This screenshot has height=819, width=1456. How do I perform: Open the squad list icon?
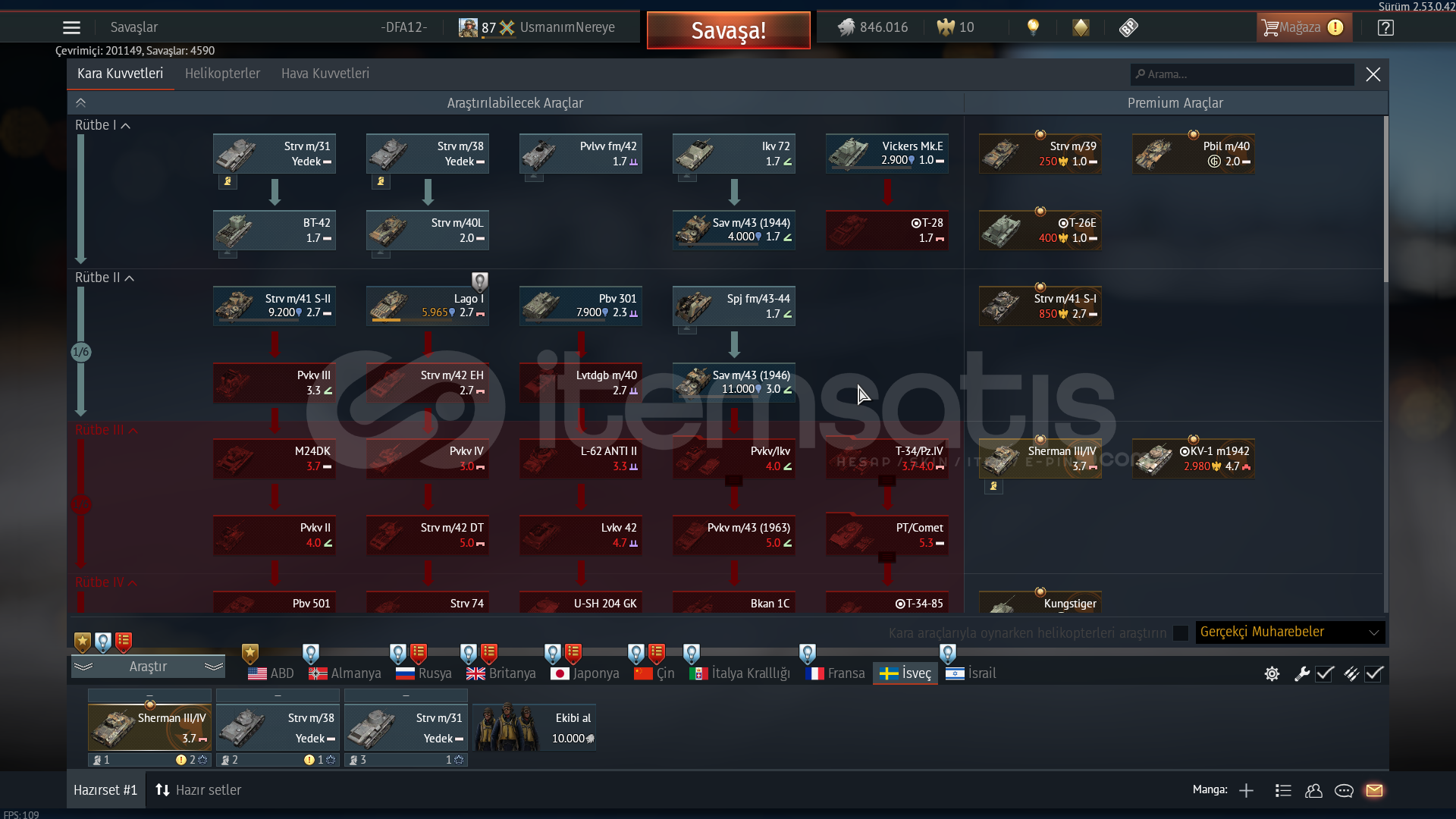click(x=1283, y=790)
